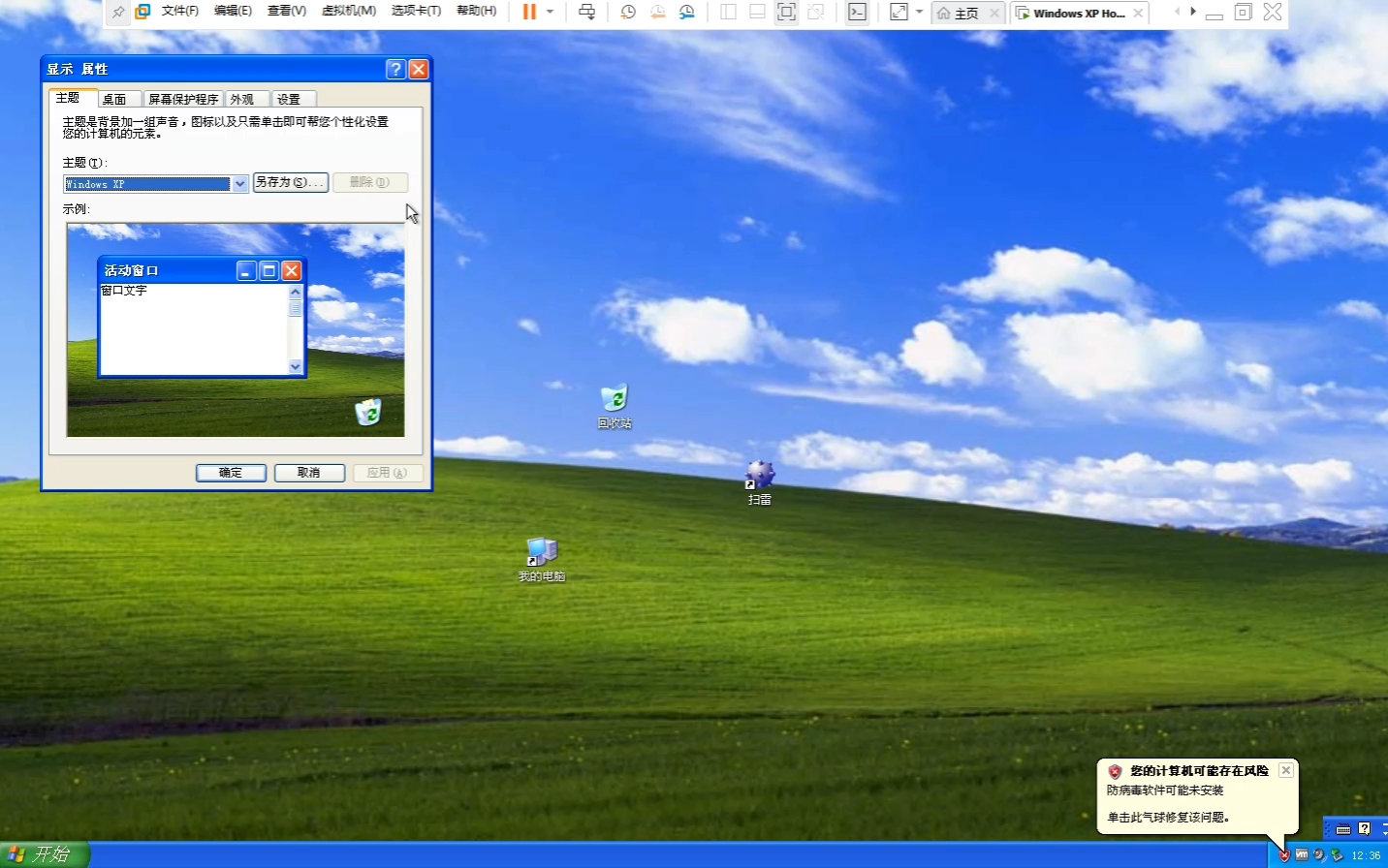1388x868 pixels.
Task: Open the 开始 Start menu
Action: 45,854
